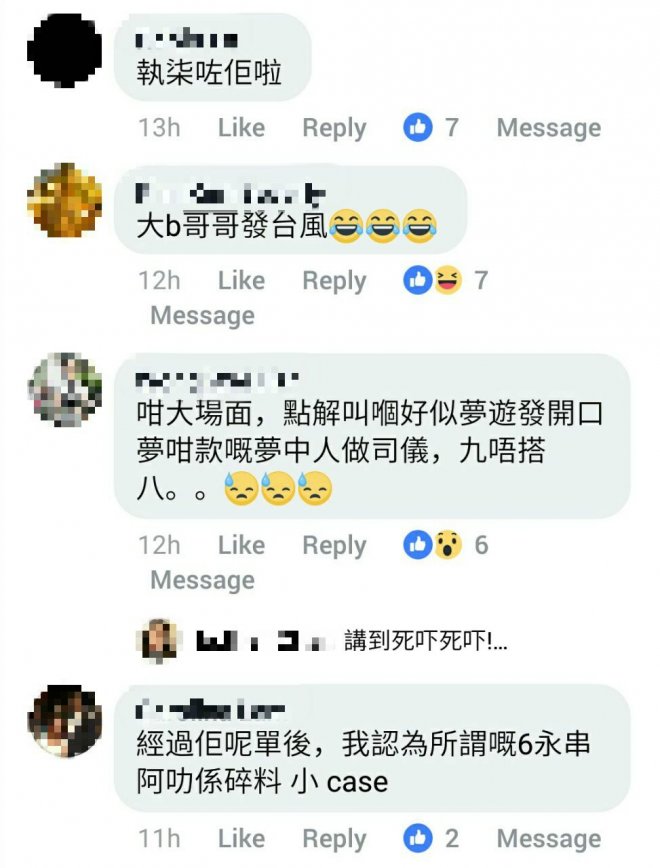Message the author of the 大b哥哥 comment
Screen dimensions: 660x868
point(203,316)
